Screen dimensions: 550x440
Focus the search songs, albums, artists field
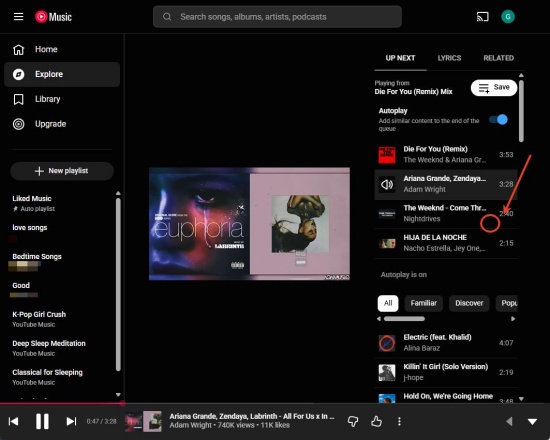(x=277, y=16)
